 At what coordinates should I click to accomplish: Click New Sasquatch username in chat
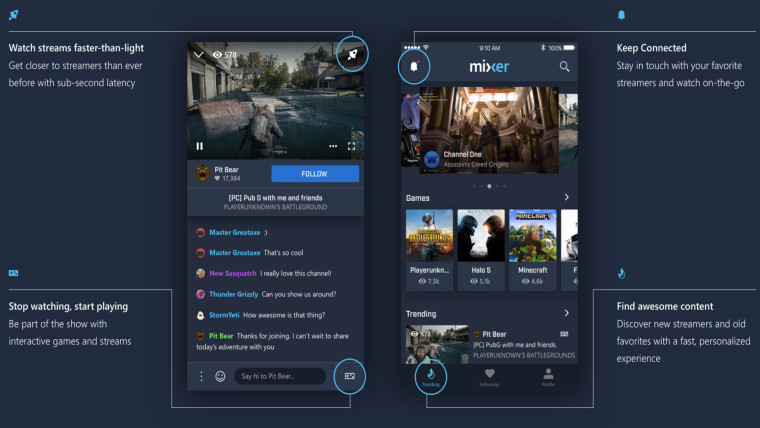click(x=233, y=273)
